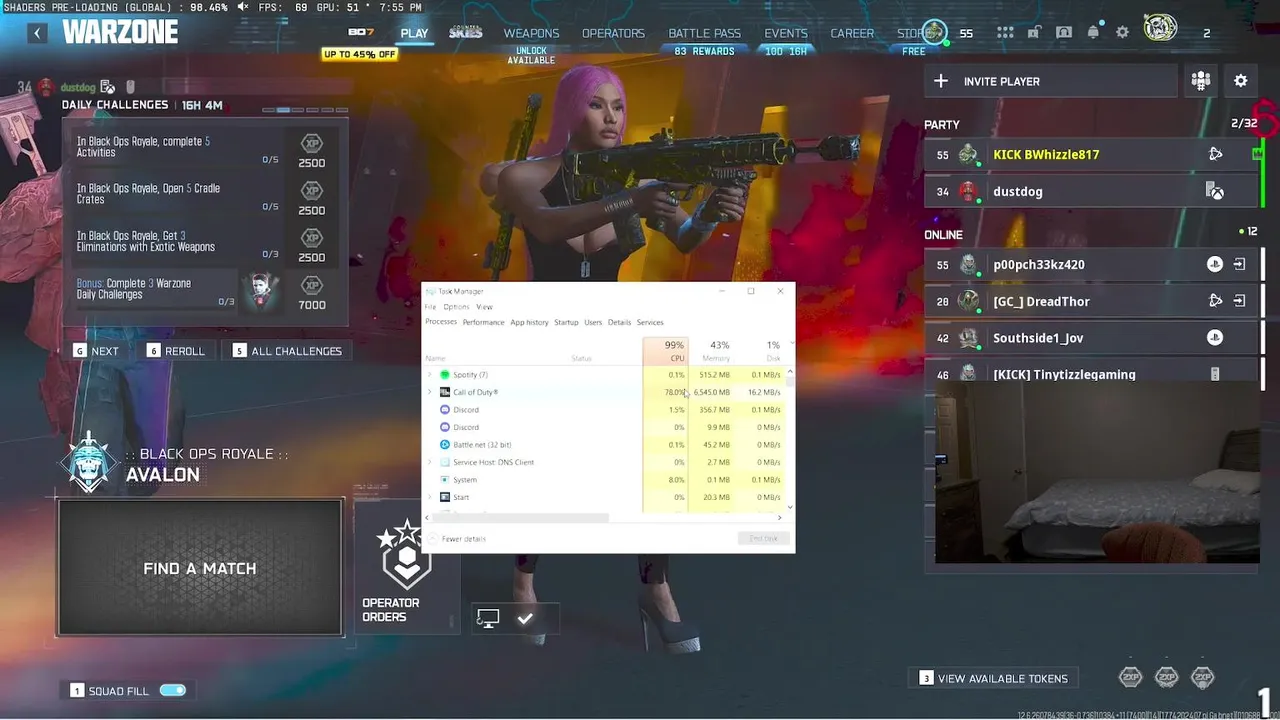The height and width of the screenshot is (720, 1280).
Task: Click the greyed-out End task button in Task Manager
Action: tap(763, 539)
